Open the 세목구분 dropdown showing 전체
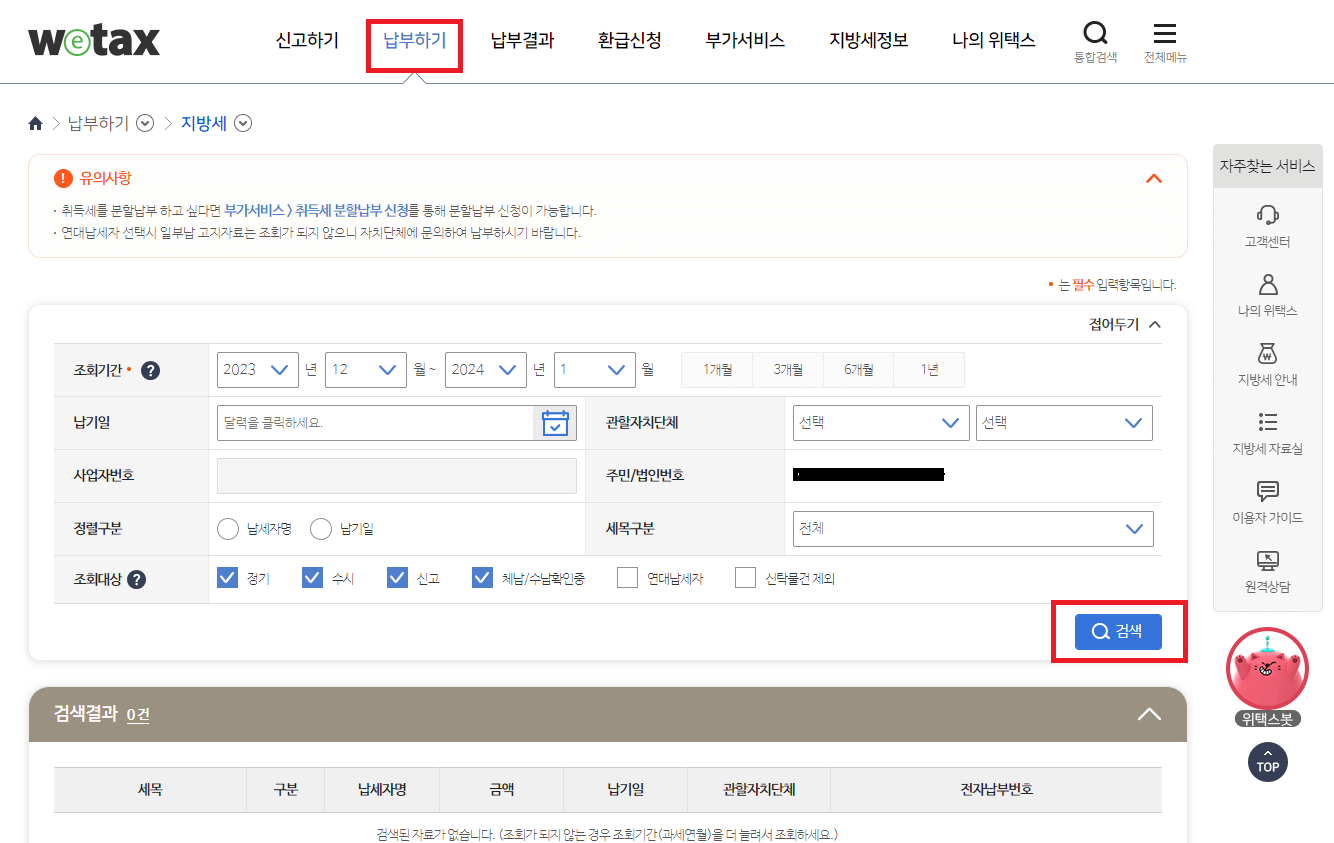 972,528
